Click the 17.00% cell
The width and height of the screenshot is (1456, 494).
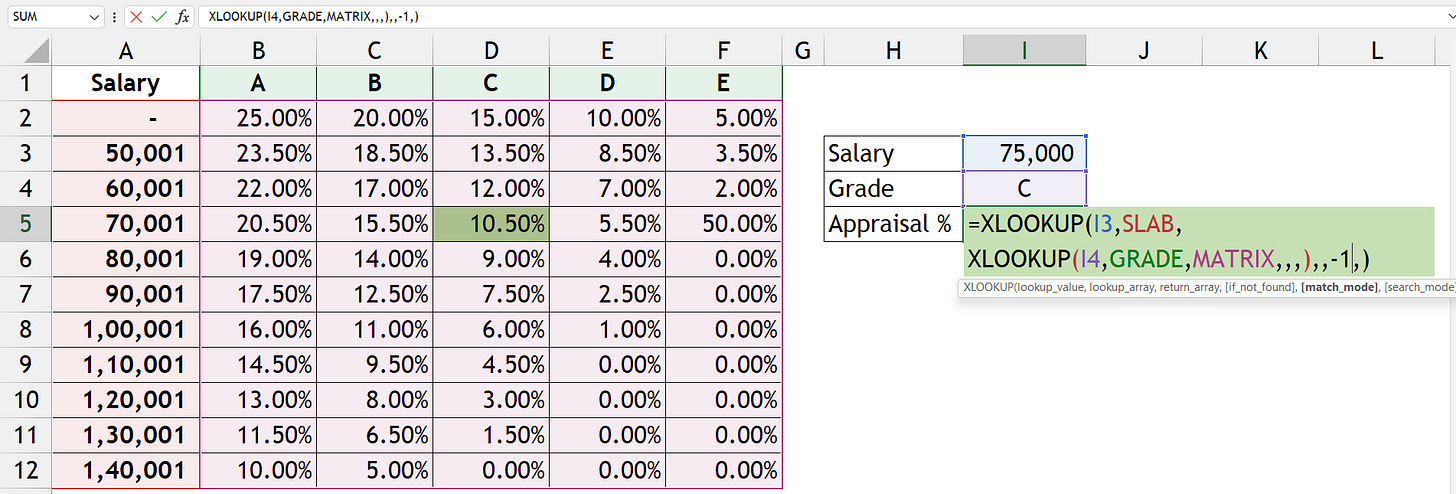374,188
